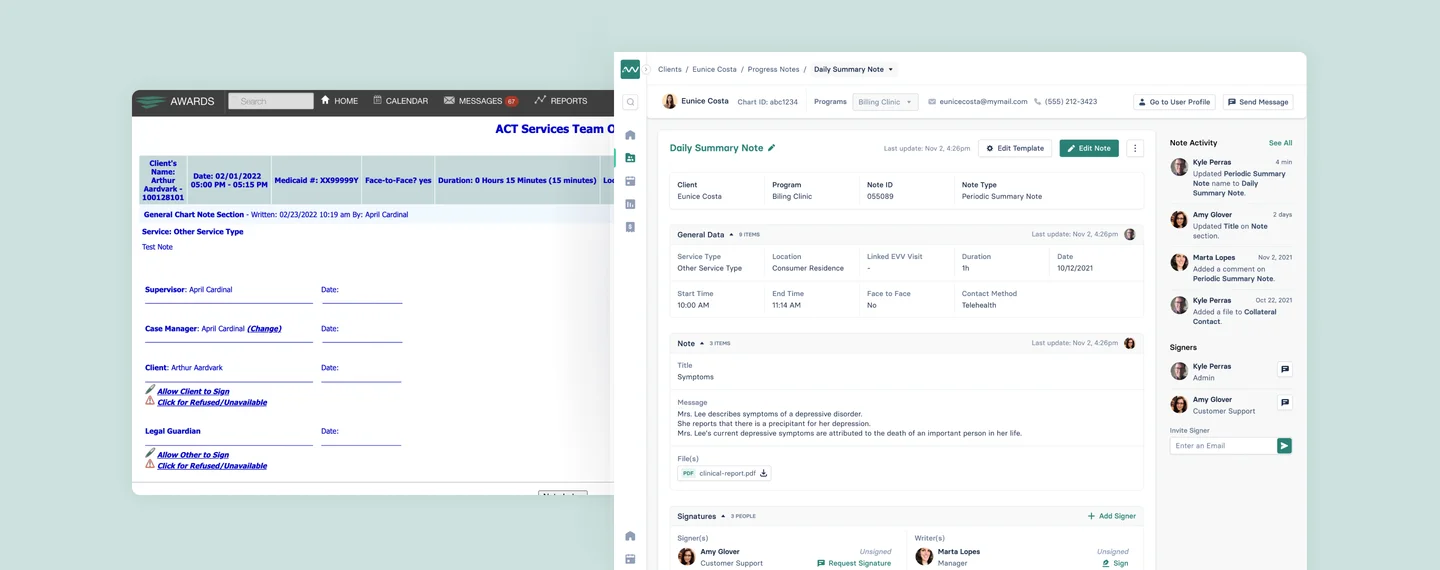Click Allow Client to Sign link

pos(193,392)
